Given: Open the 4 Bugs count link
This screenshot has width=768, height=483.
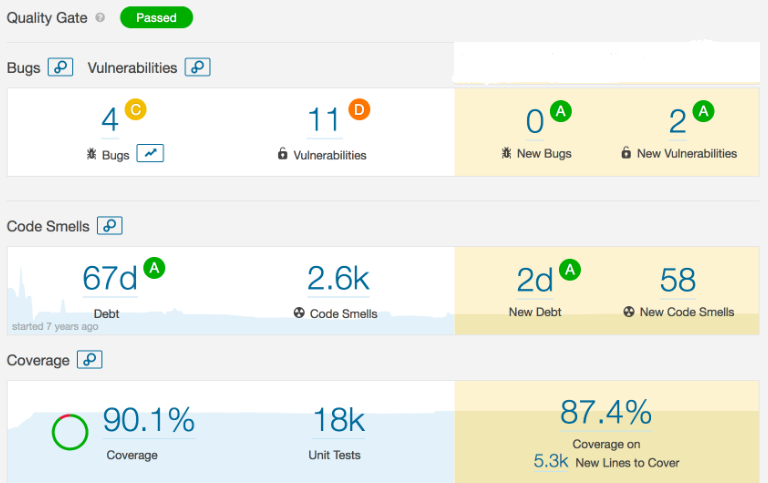Looking at the screenshot, I should coord(110,121).
